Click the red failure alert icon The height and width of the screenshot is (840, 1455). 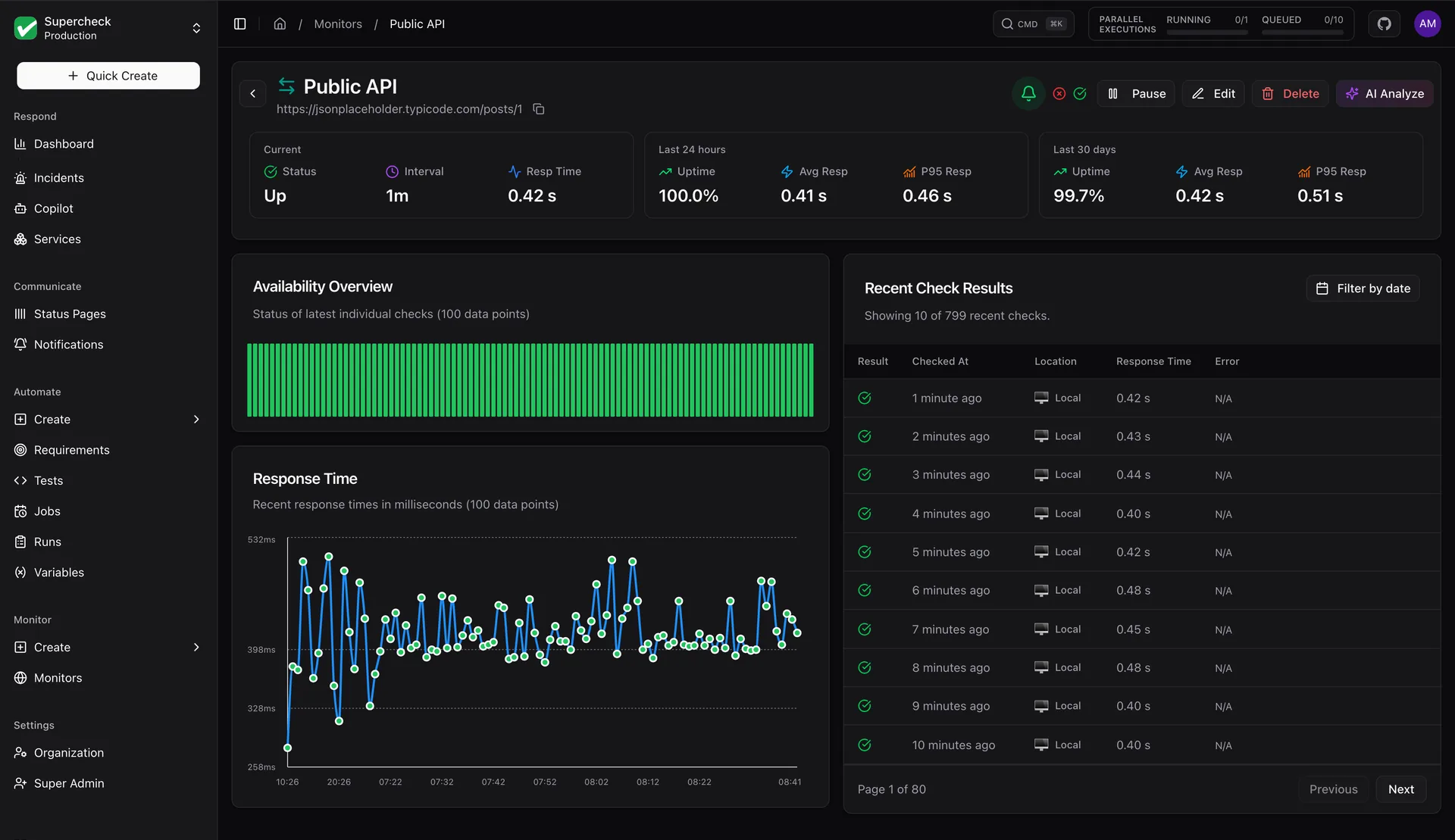click(x=1059, y=93)
